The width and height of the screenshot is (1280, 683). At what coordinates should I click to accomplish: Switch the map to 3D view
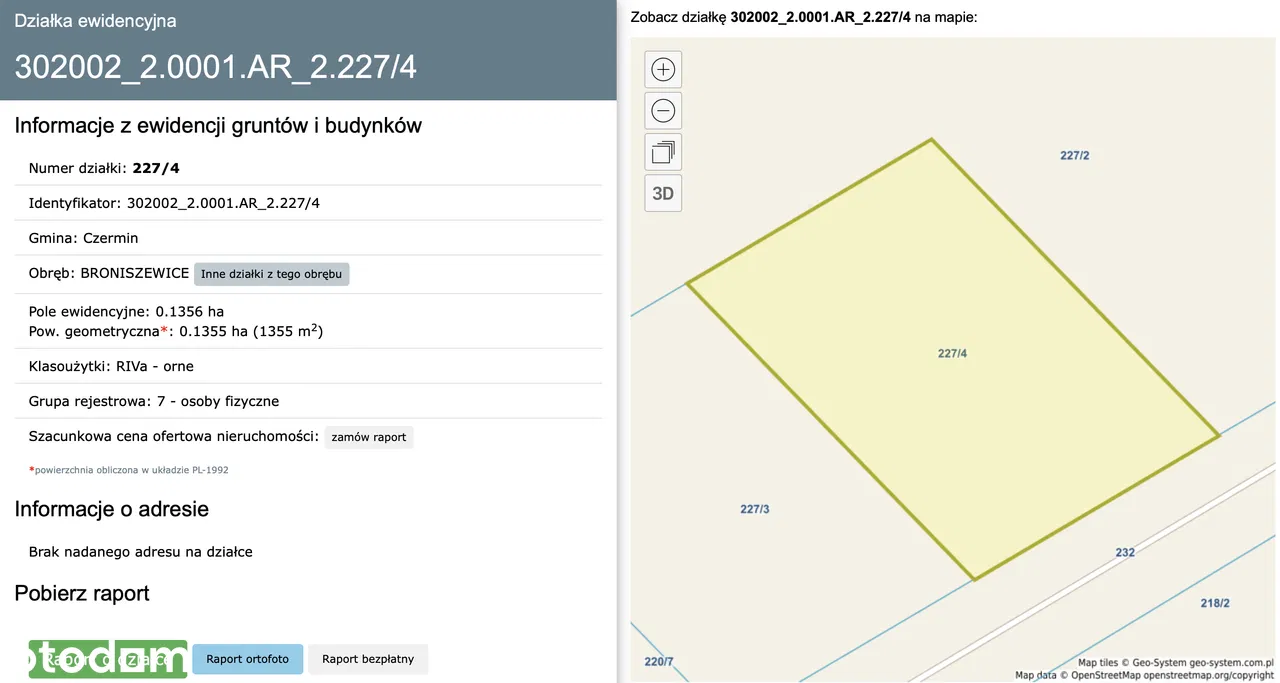coord(663,194)
